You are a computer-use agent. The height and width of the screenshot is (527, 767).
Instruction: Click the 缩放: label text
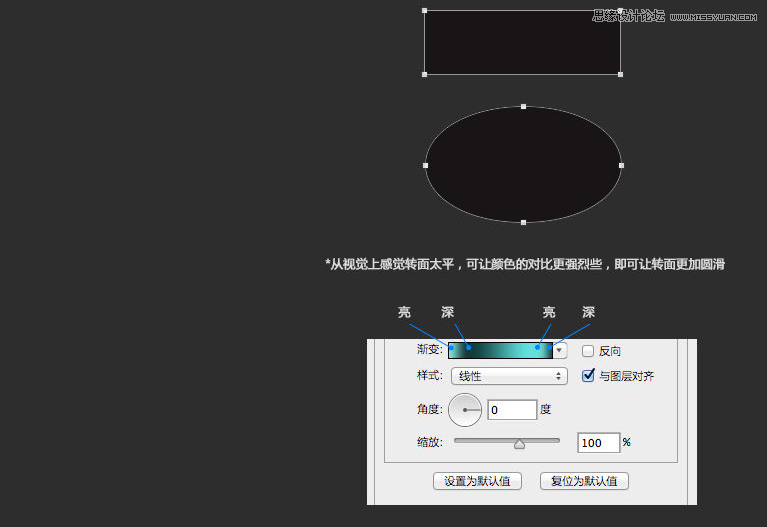click(x=430, y=442)
